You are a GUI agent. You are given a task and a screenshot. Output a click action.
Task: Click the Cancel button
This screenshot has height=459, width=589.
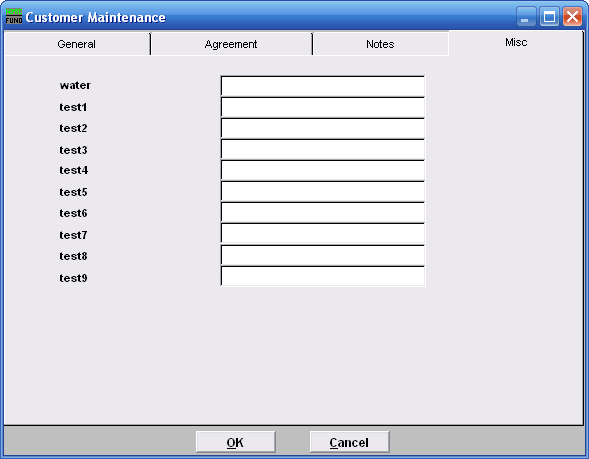click(x=349, y=442)
